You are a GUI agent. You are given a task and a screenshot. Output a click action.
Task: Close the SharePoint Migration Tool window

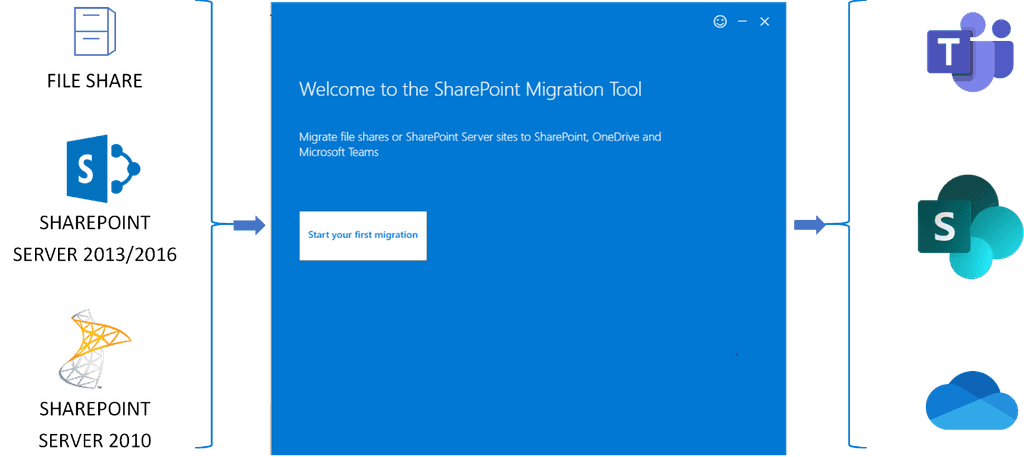pyautogui.click(x=765, y=22)
